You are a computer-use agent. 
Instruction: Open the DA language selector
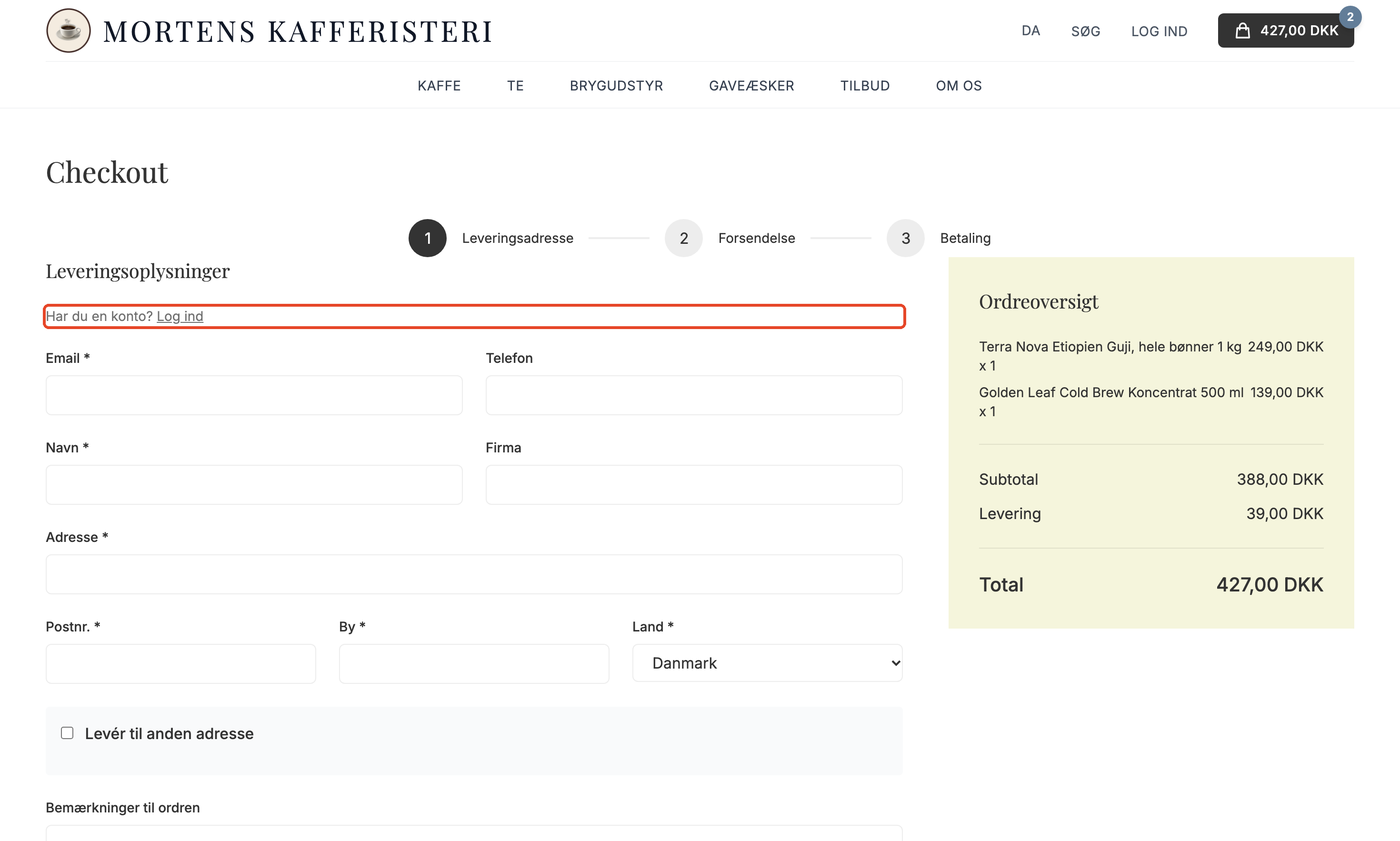click(1031, 31)
